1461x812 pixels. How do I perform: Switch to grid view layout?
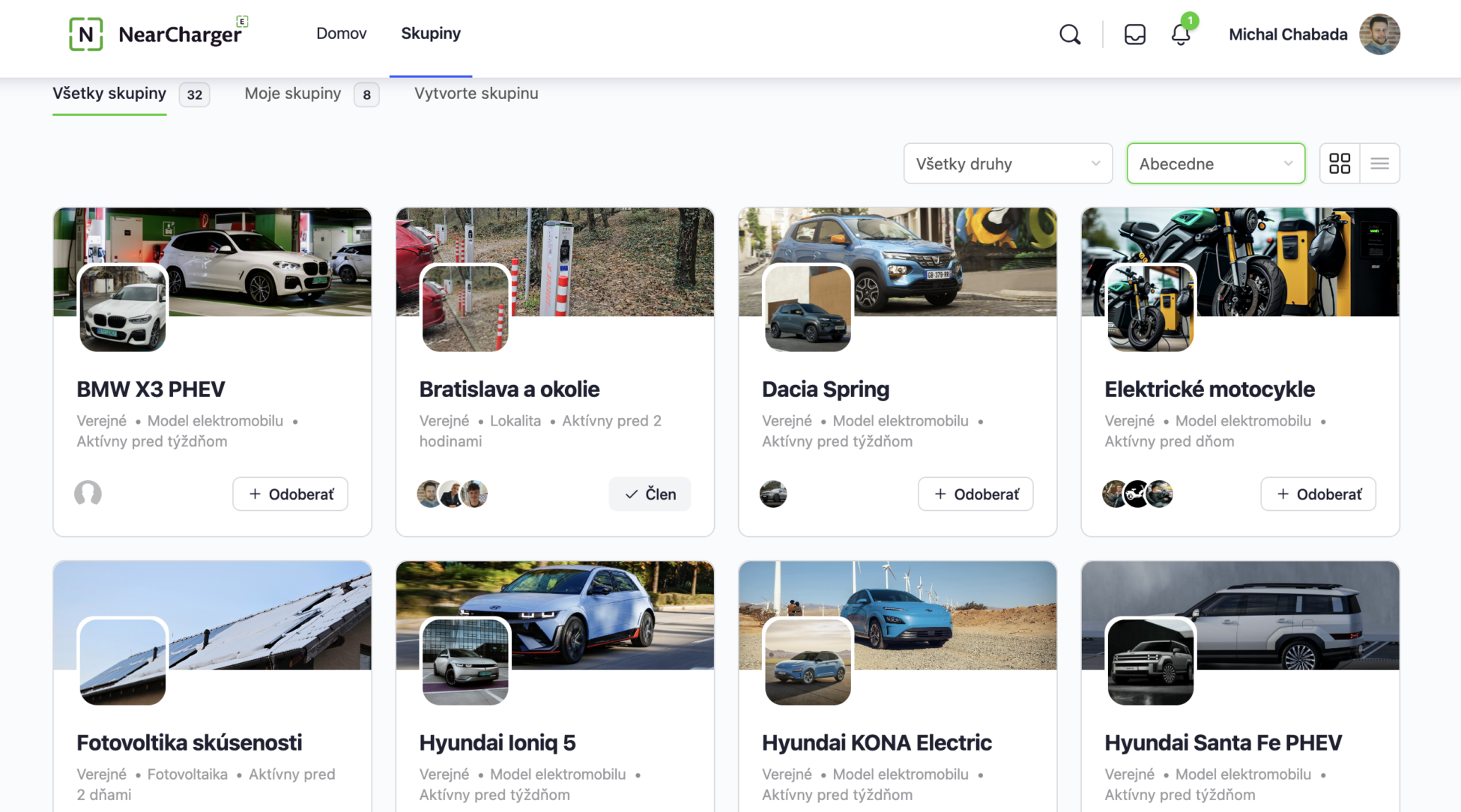1340,163
